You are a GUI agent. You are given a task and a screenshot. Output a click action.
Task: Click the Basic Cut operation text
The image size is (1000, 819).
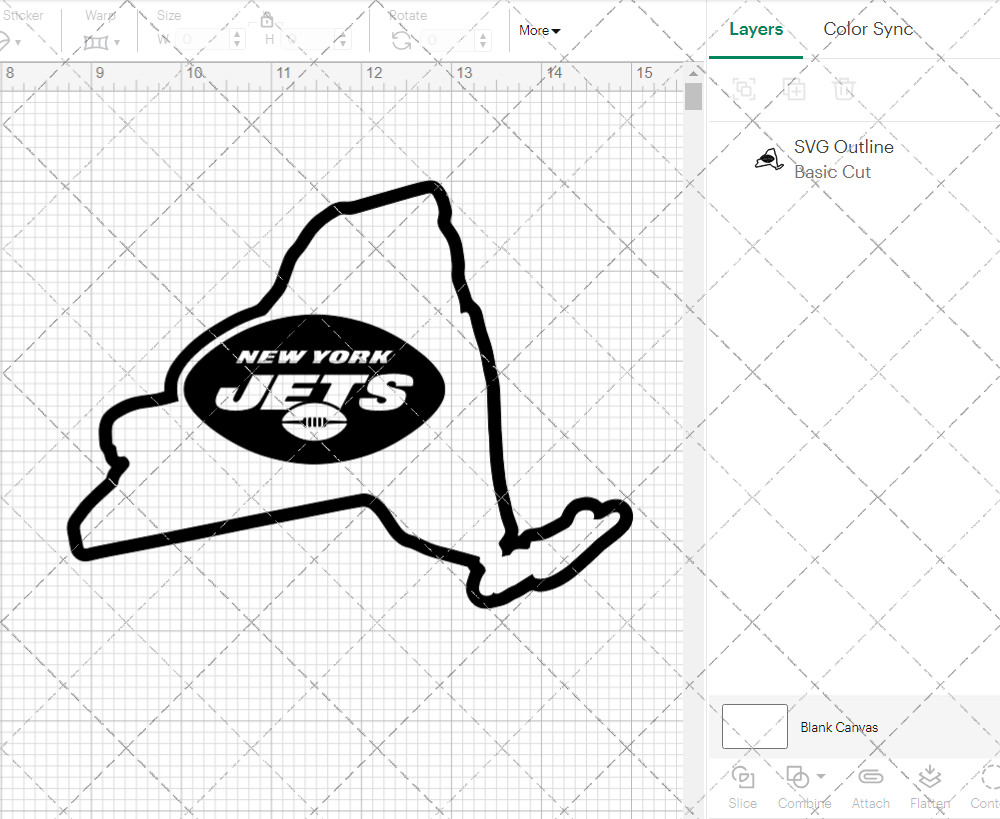point(832,172)
